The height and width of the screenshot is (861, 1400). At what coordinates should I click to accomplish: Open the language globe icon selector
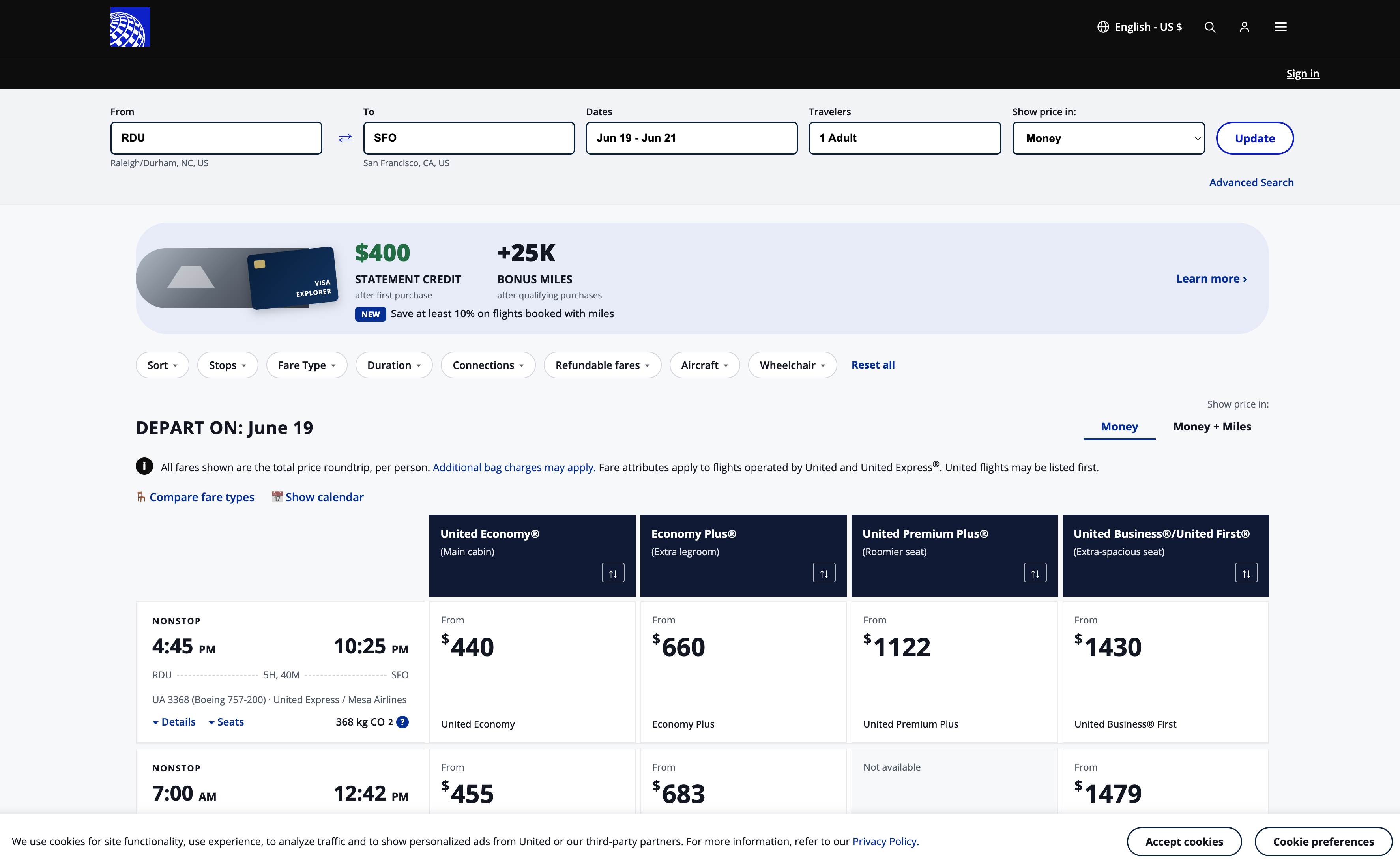coord(1103,27)
